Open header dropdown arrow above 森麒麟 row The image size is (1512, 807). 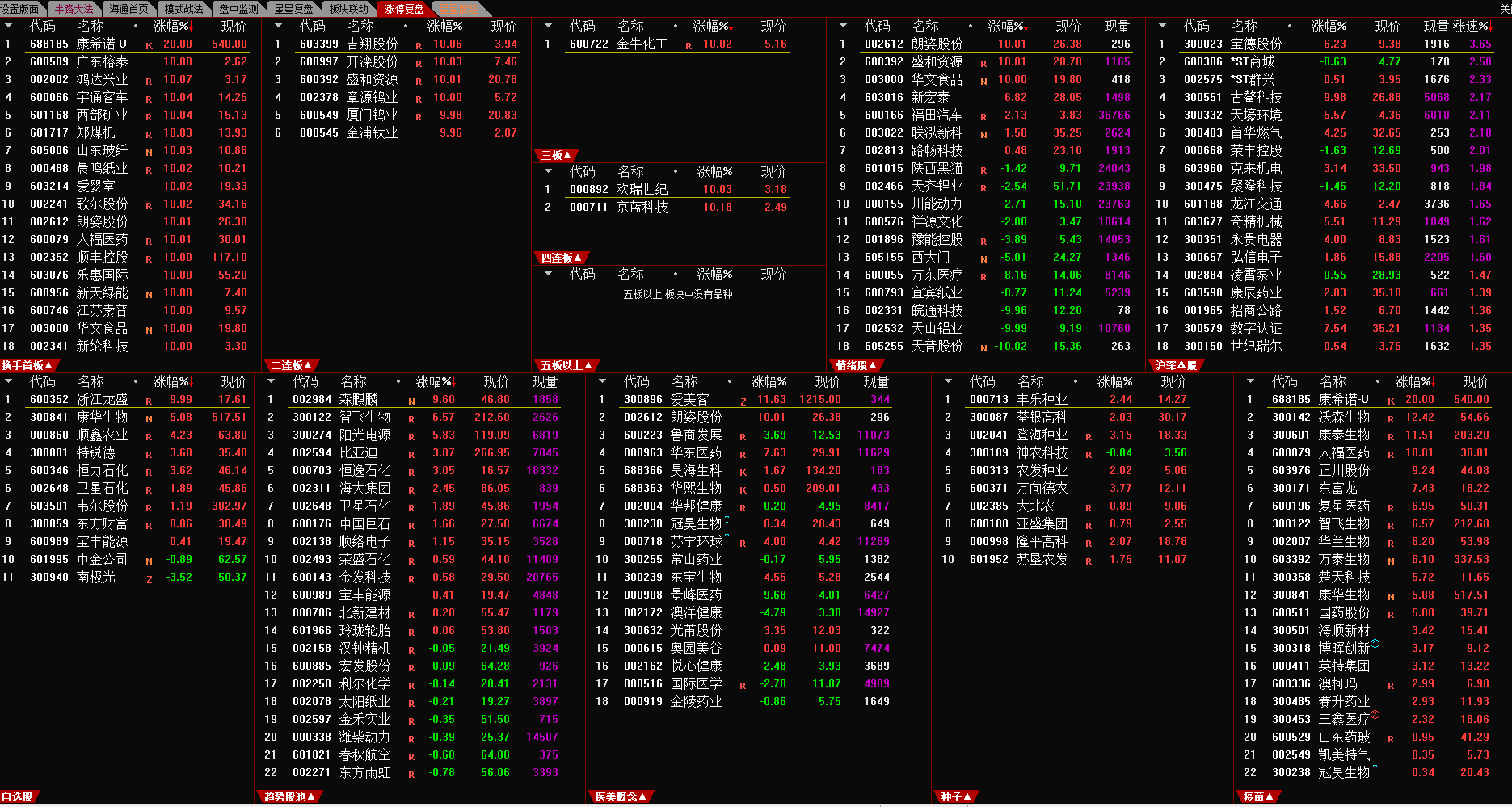tap(272, 381)
